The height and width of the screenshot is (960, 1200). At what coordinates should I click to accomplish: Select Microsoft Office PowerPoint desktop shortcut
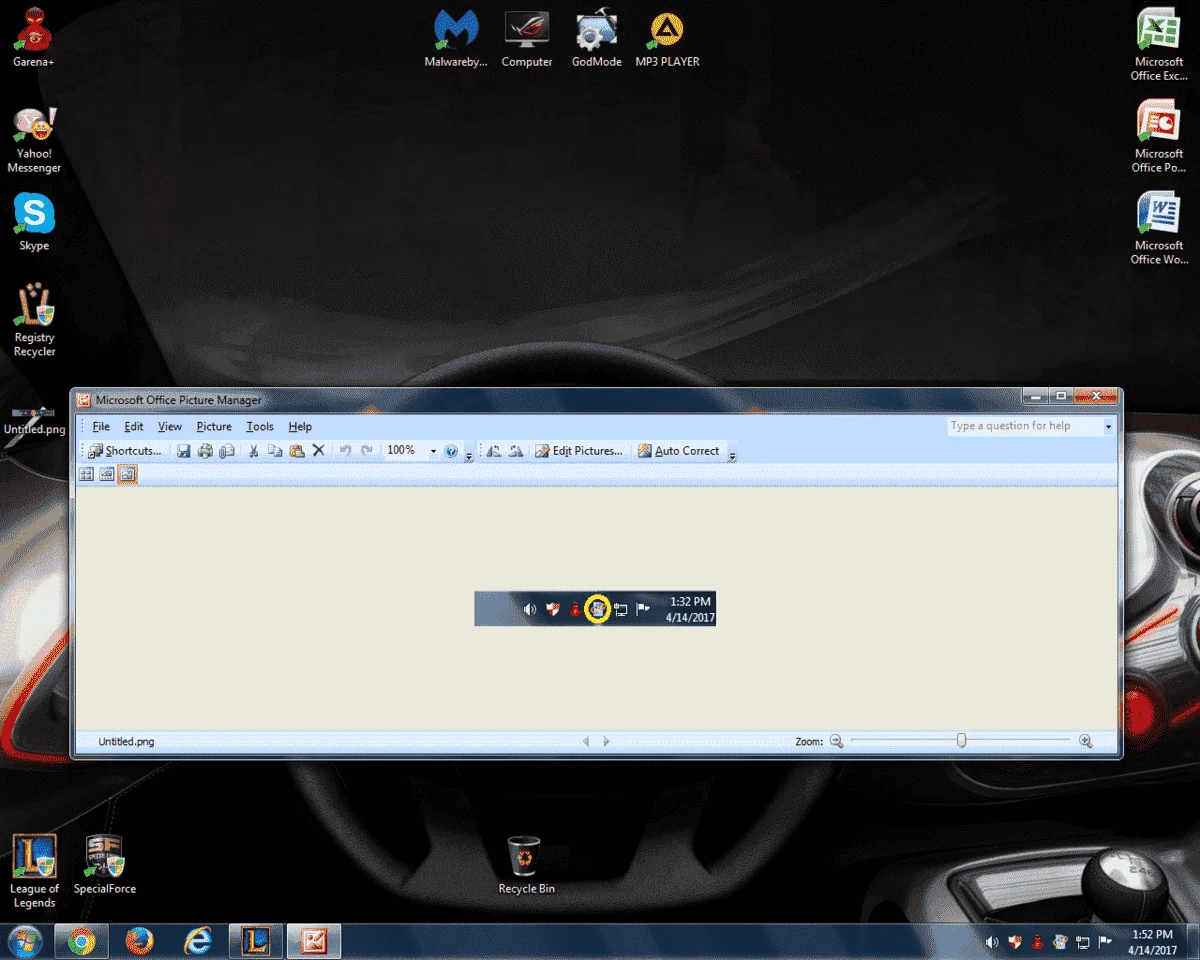pyautogui.click(x=1159, y=137)
